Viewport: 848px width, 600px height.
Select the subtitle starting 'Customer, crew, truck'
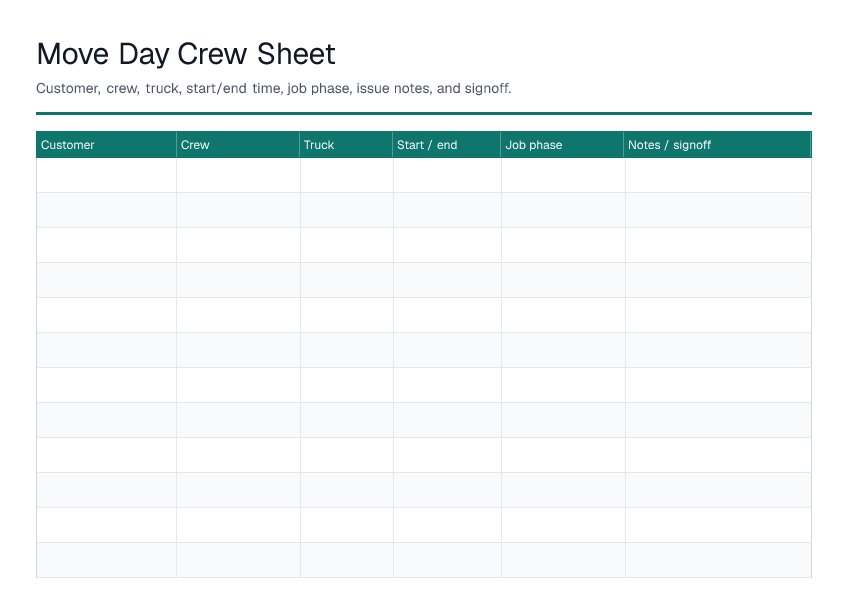point(274,88)
